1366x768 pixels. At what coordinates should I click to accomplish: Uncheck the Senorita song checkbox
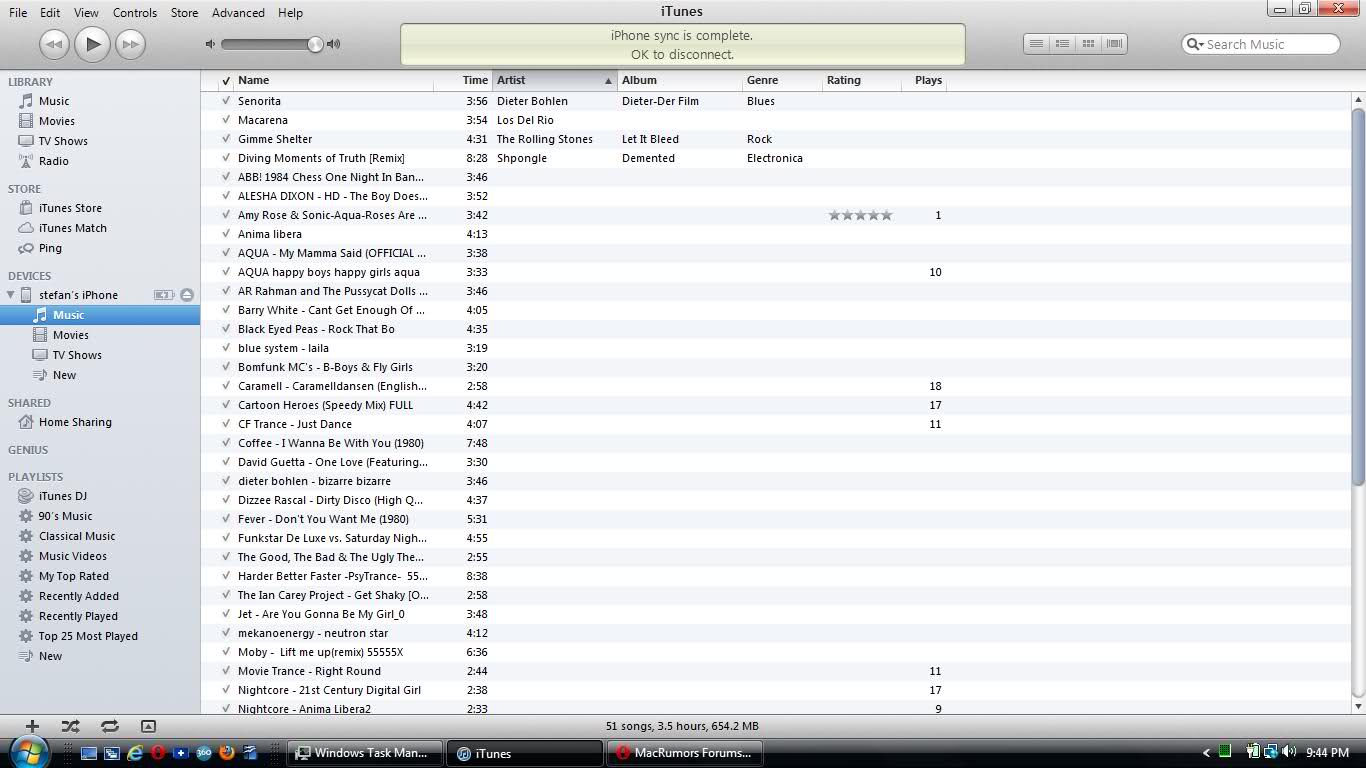click(x=226, y=101)
